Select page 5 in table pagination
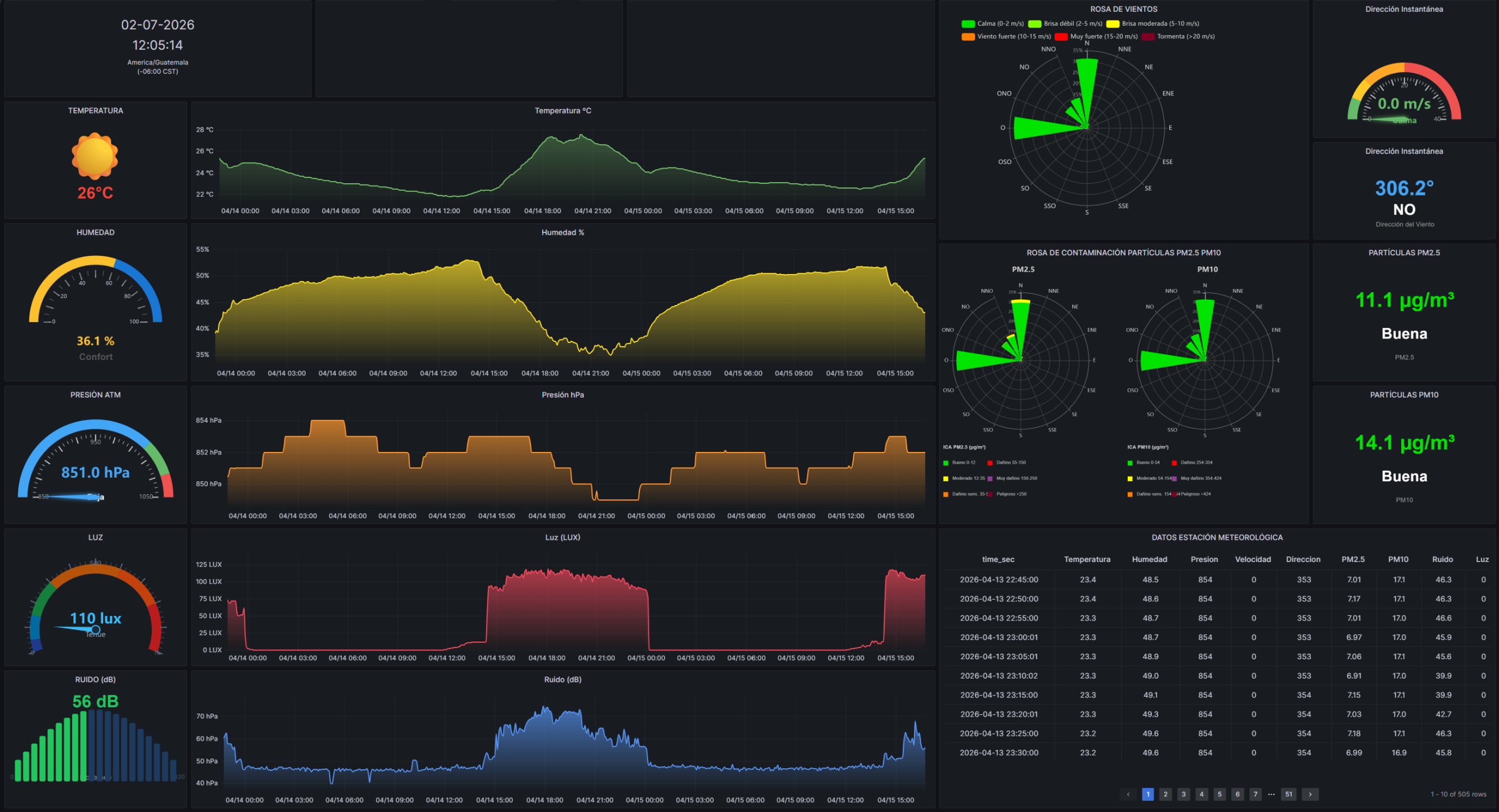Viewport: 1499px width, 812px height. (x=1220, y=794)
